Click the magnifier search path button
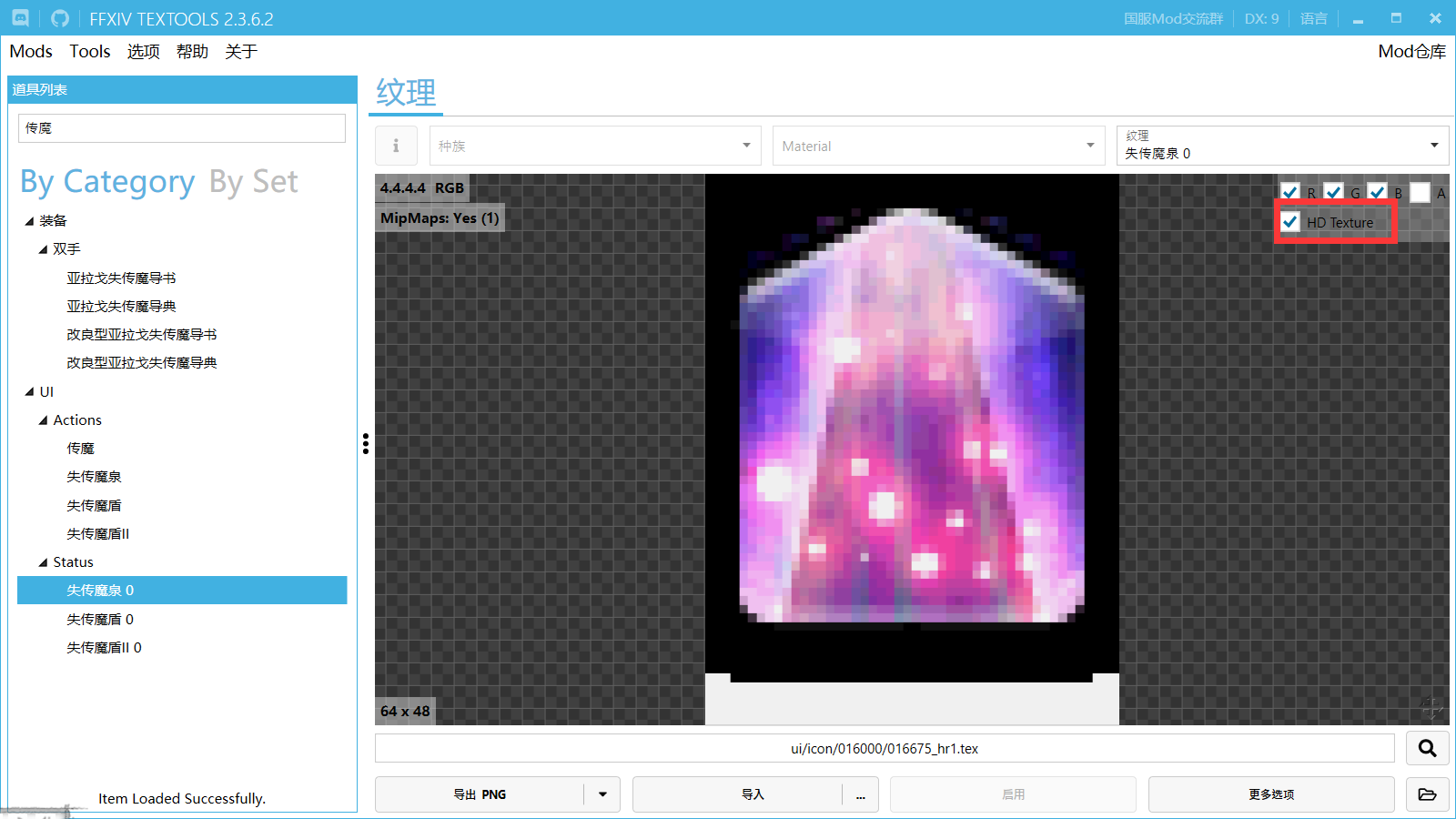This screenshot has height=819, width=1456. pos(1427,748)
